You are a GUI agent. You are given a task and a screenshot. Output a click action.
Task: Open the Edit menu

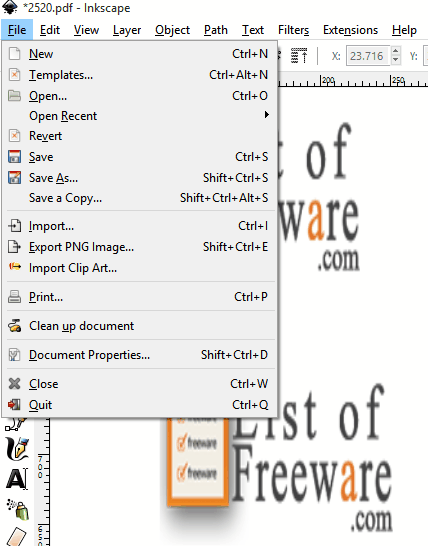50,30
